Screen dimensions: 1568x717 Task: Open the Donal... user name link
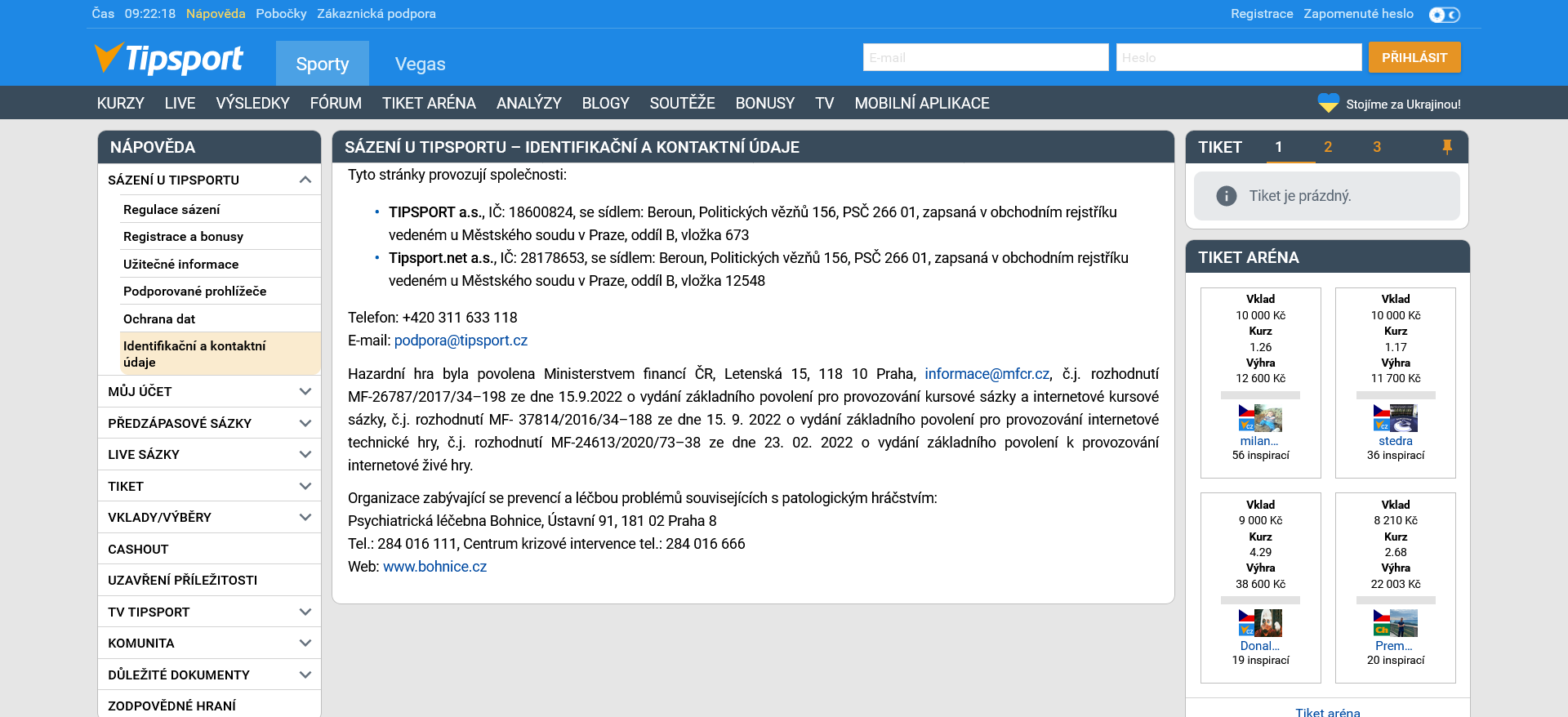click(x=1260, y=646)
